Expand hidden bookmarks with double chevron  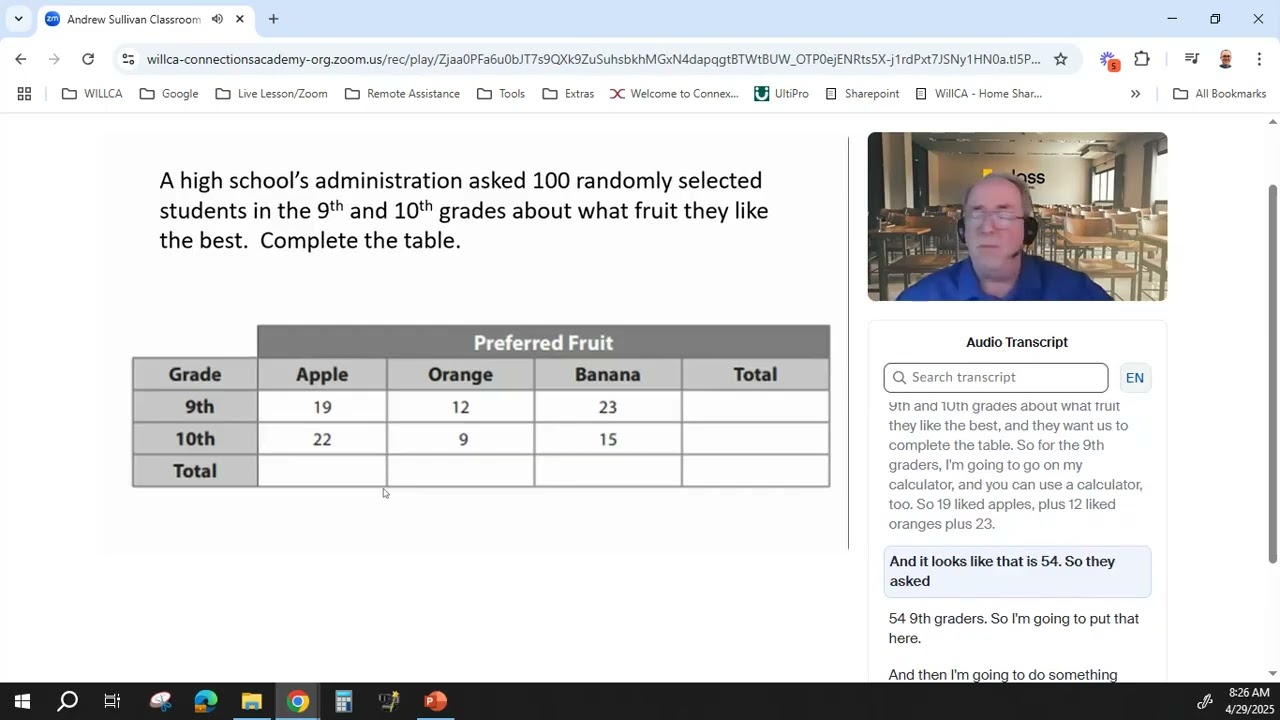[x=1135, y=94]
